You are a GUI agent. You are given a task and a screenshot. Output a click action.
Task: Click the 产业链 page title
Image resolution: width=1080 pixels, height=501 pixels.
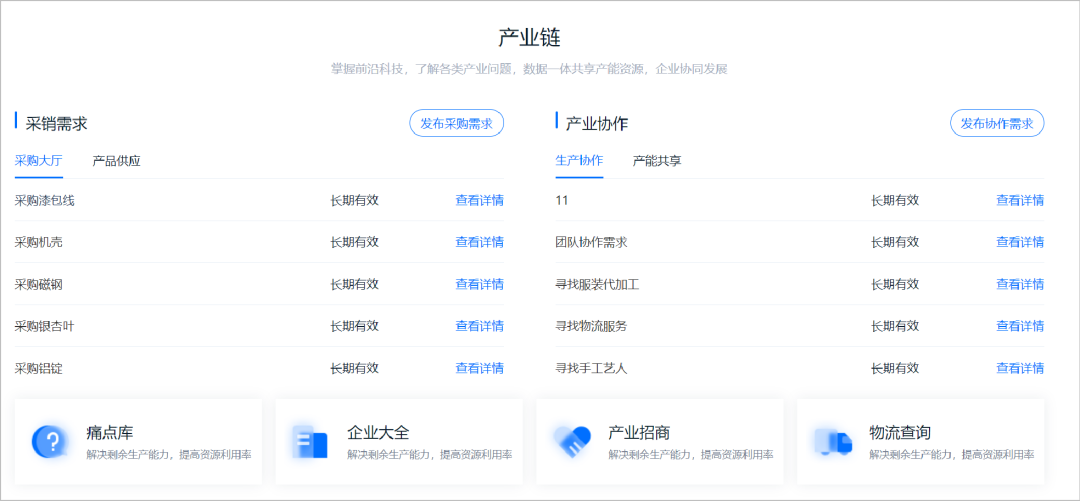tap(530, 37)
